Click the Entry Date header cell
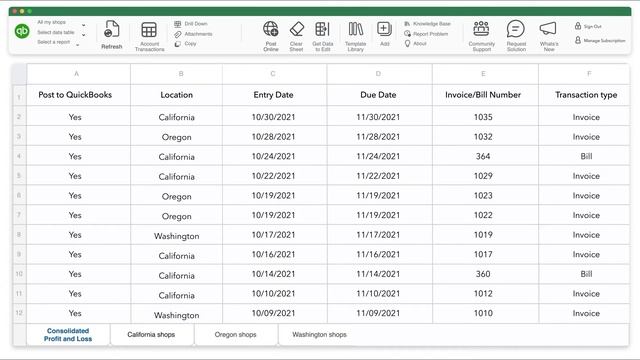The height and width of the screenshot is (360, 640). 274,95
